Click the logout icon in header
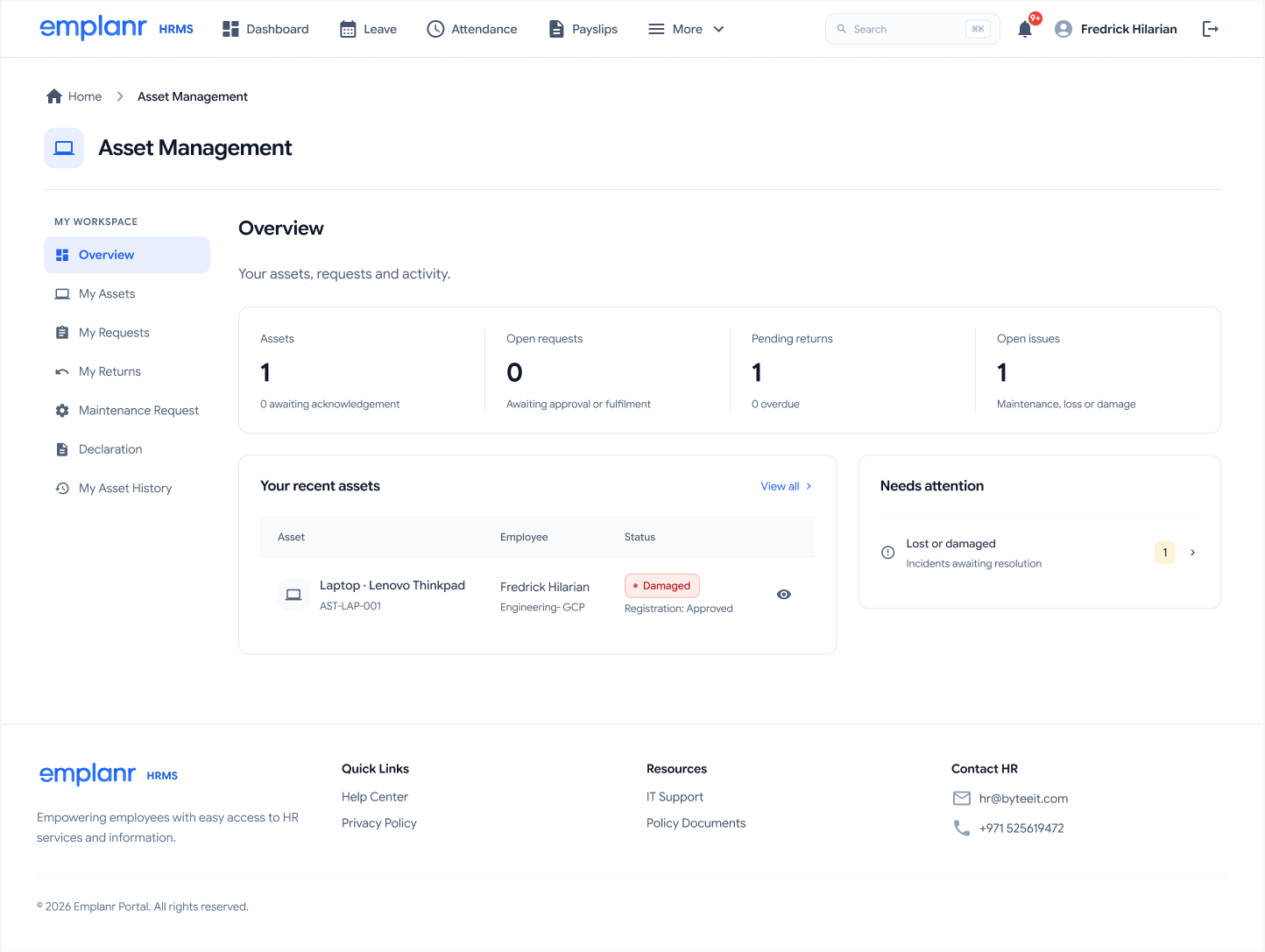 (1210, 29)
